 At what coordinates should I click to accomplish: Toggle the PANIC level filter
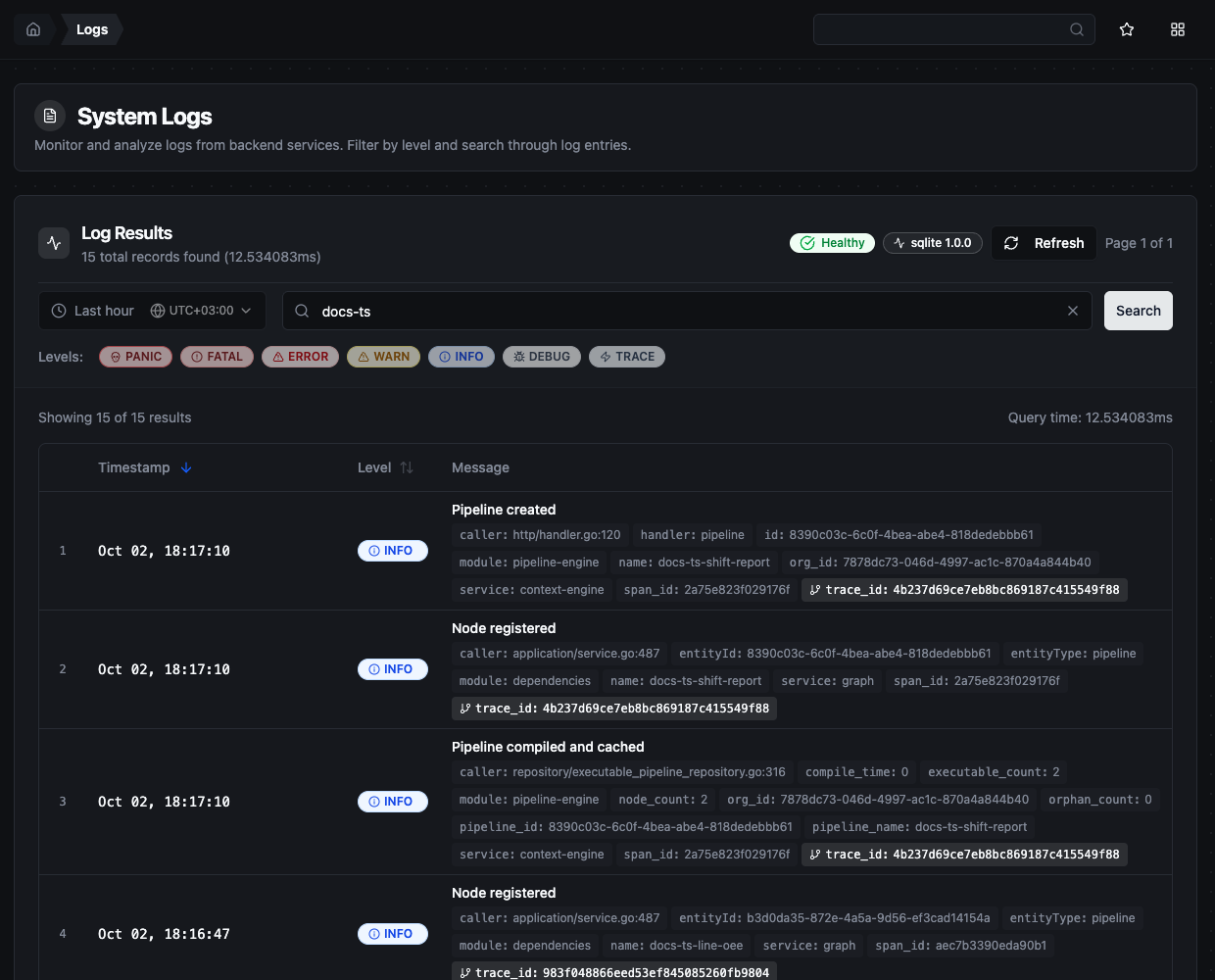pyautogui.click(x=135, y=357)
